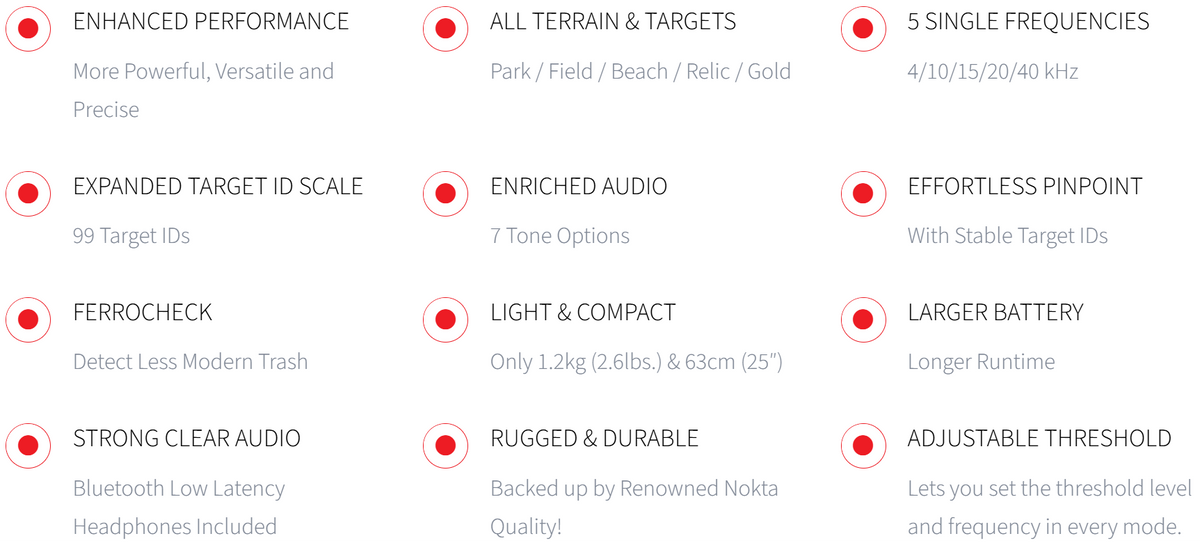Select the red circle icon by Light & Compact

point(446,320)
